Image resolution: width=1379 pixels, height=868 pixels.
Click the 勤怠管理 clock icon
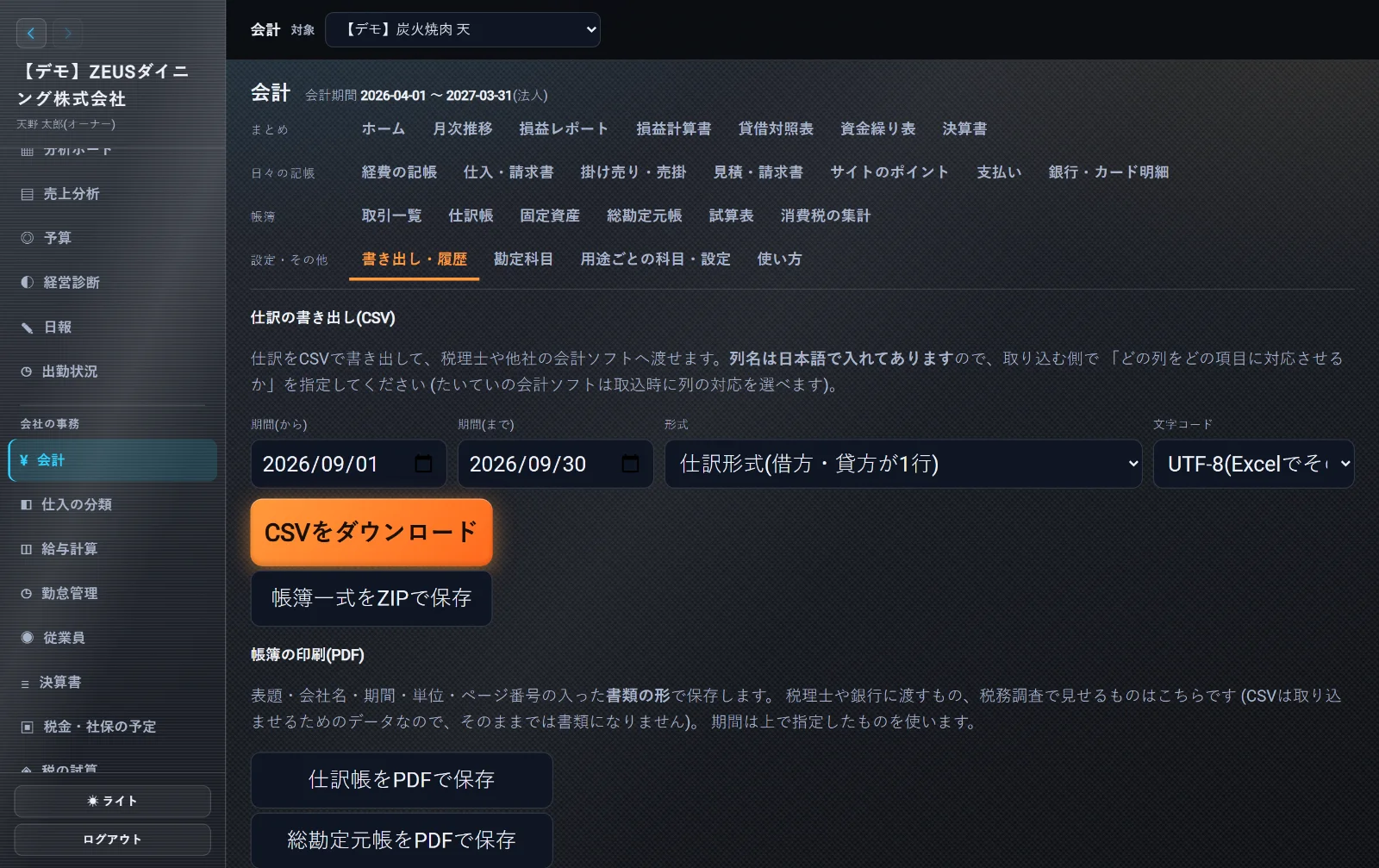point(27,594)
